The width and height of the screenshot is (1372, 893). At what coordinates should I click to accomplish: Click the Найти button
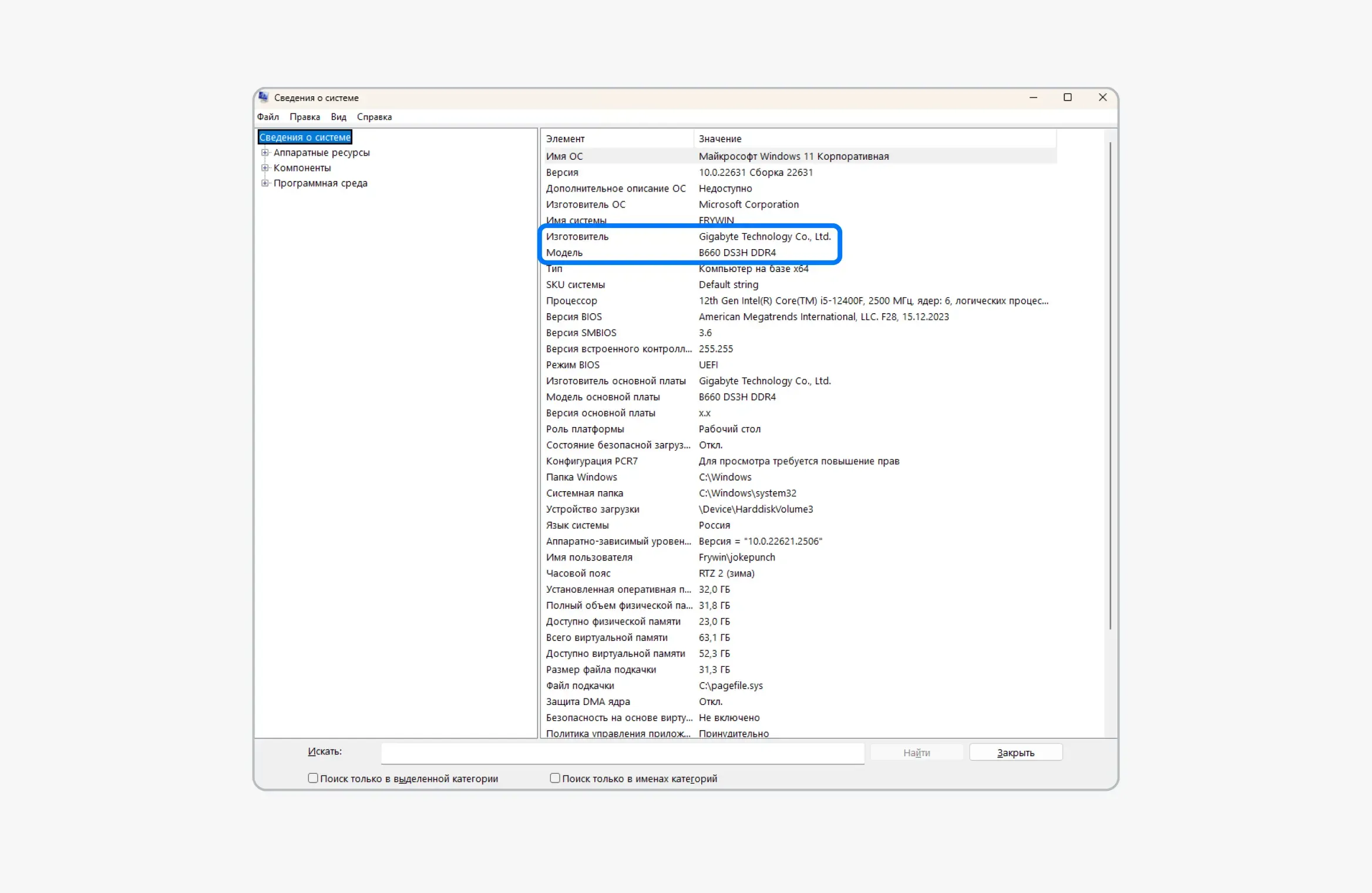pos(916,752)
